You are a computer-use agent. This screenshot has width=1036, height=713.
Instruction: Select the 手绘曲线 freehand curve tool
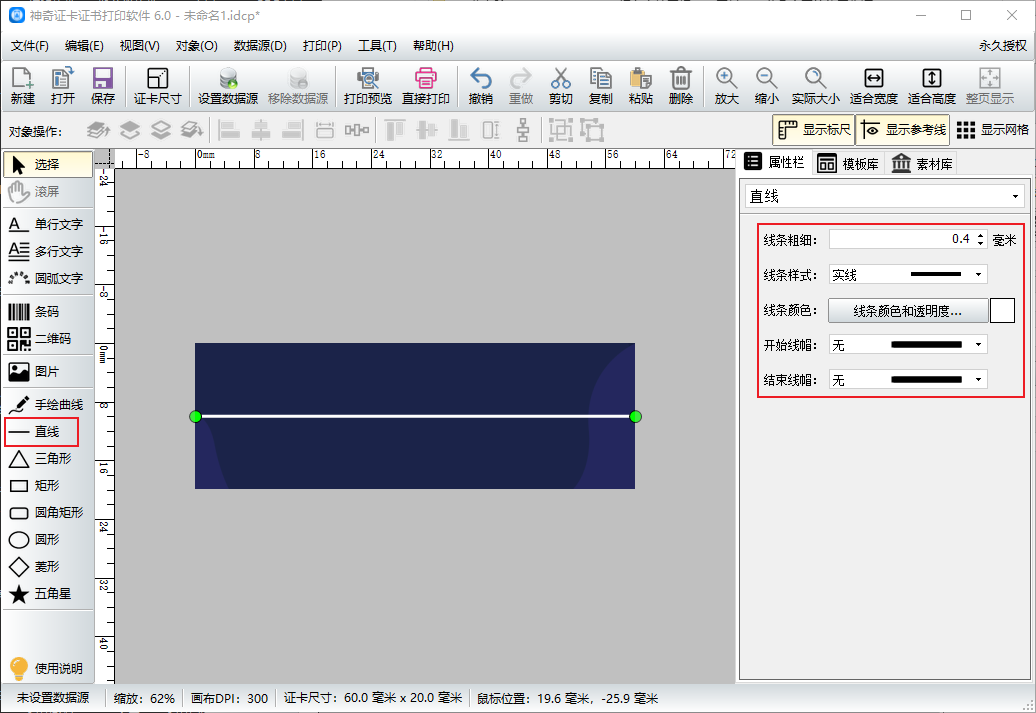coord(48,404)
